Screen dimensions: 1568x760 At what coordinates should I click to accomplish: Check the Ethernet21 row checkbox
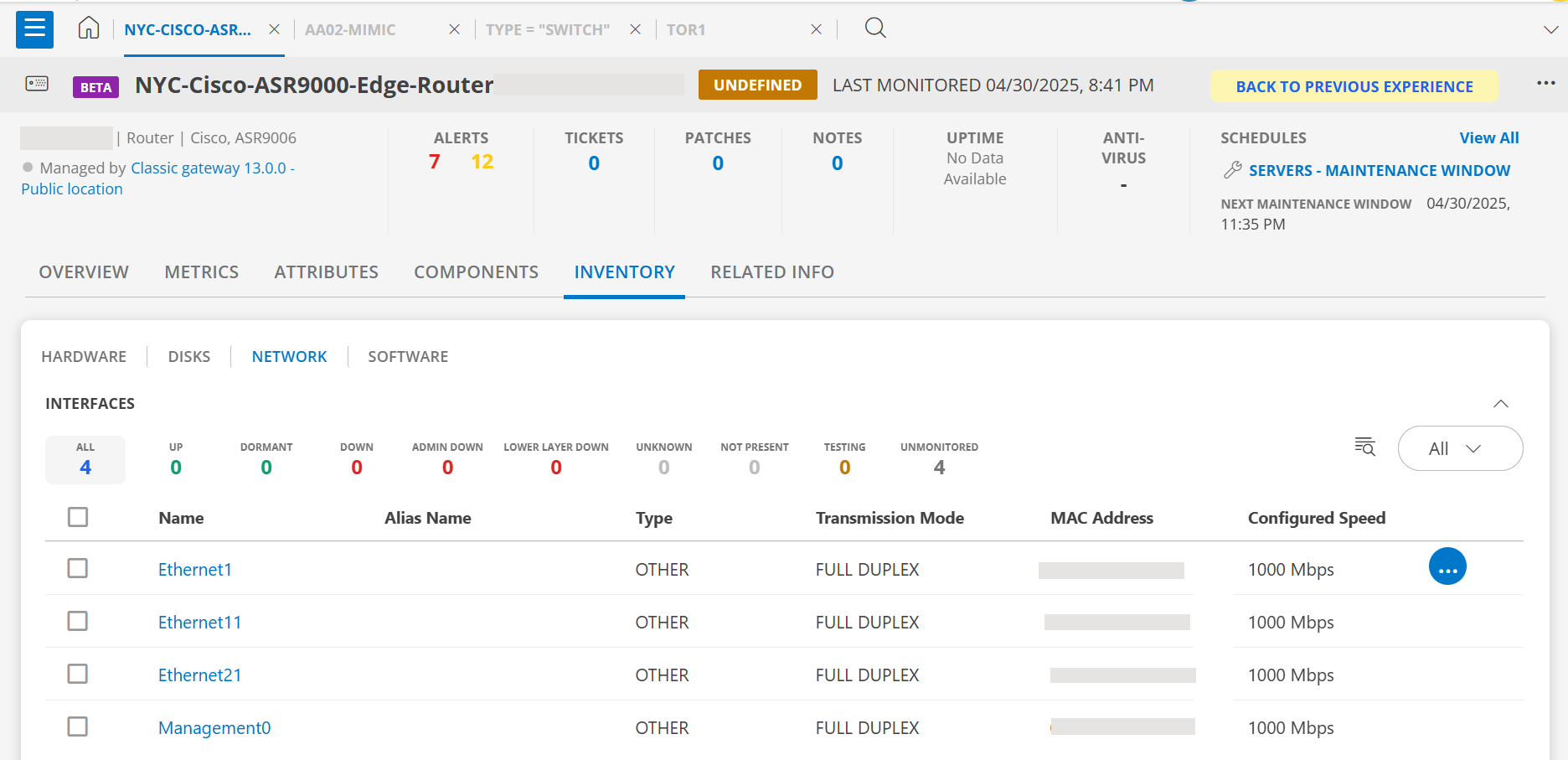(x=78, y=674)
